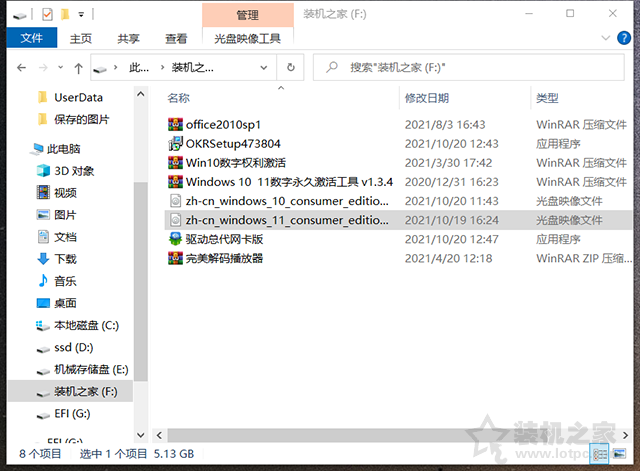Click the Back navigation arrow
The width and height of the screenshot is (640, 471).
22,68
